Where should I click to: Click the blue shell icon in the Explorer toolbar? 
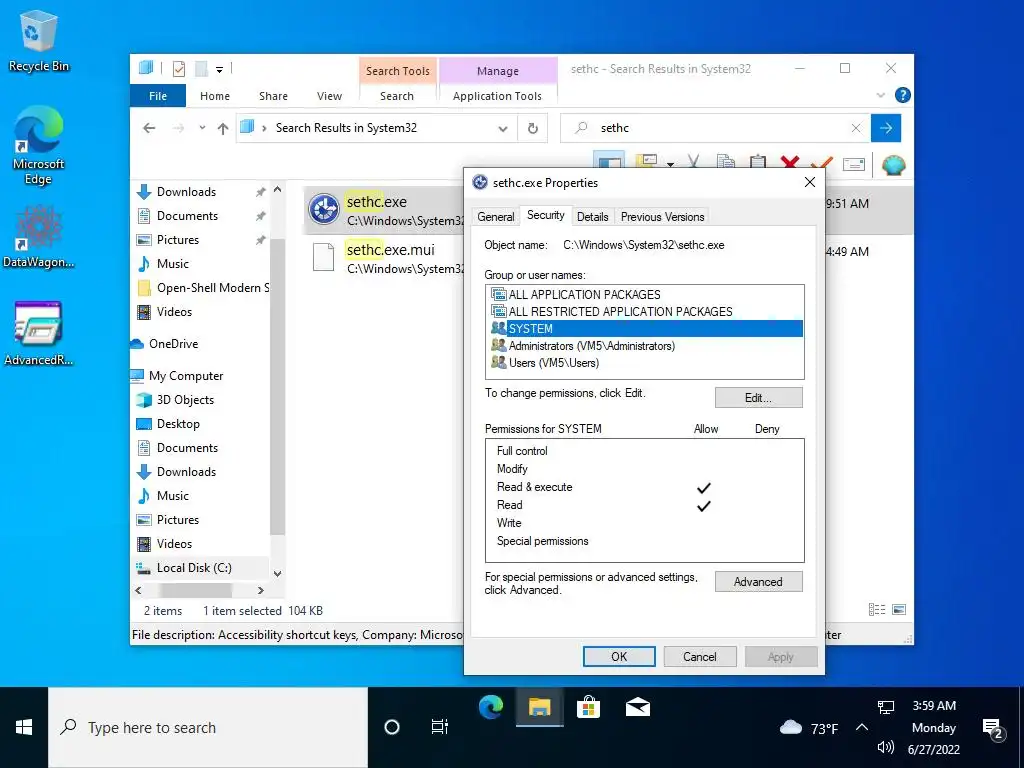pyautogui.click(x=893, y=164)
